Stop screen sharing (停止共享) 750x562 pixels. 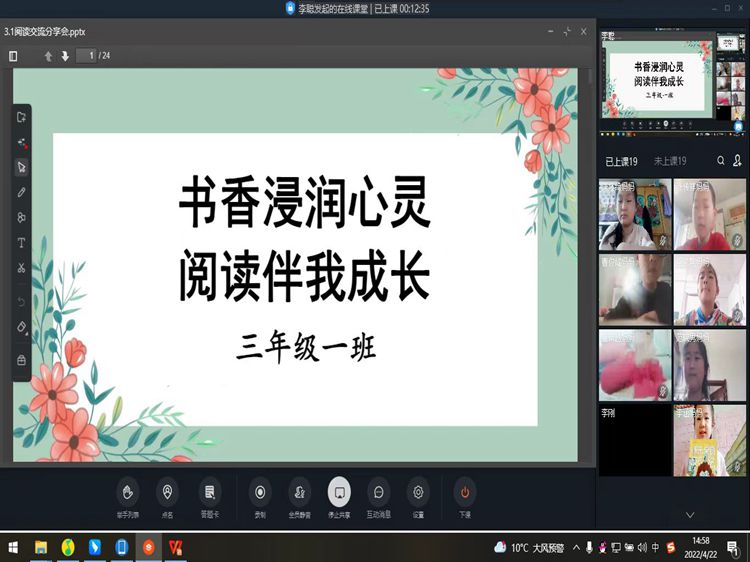coord(339,492)
